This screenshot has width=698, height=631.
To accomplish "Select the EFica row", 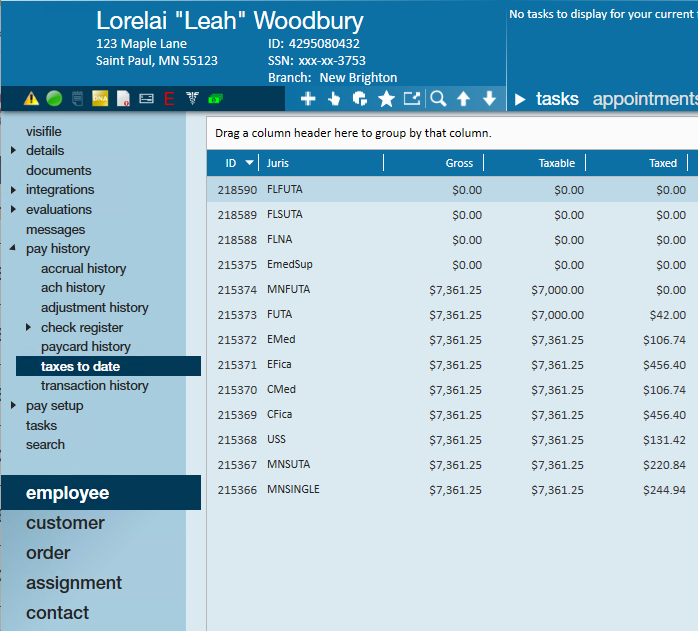I will point(452,365).
